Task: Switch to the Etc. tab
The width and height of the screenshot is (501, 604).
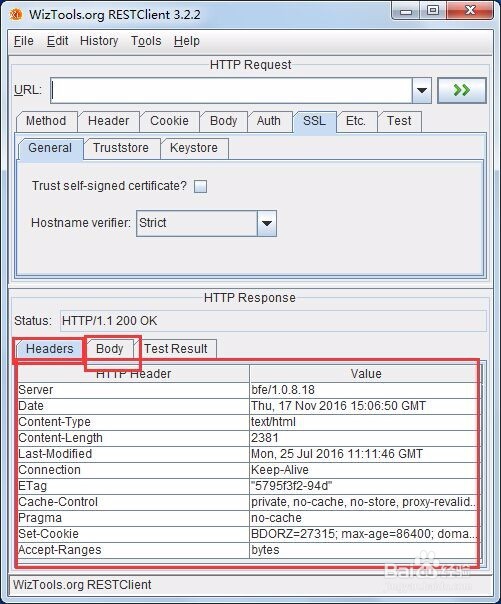Action: pos(356,121)
